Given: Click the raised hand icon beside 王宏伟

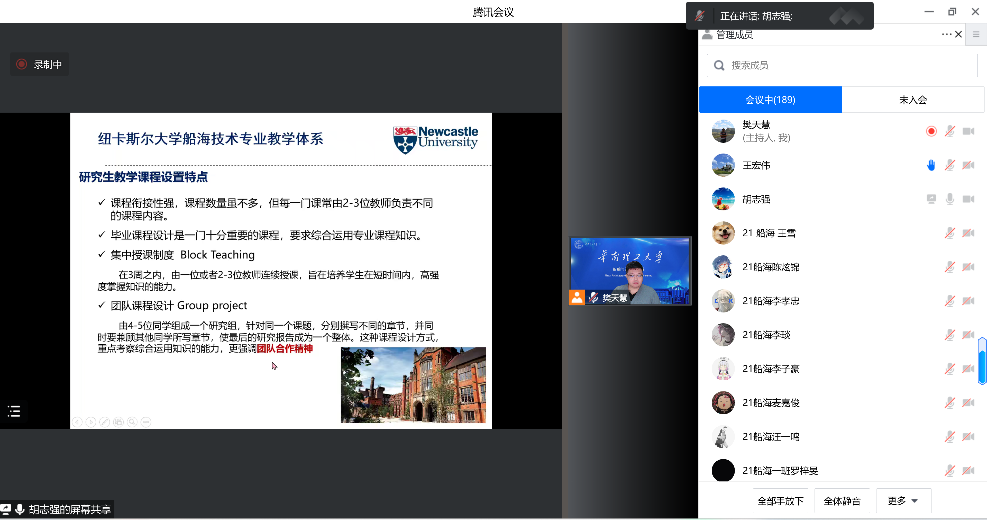Looking at the screenshot, I should 930,165.
